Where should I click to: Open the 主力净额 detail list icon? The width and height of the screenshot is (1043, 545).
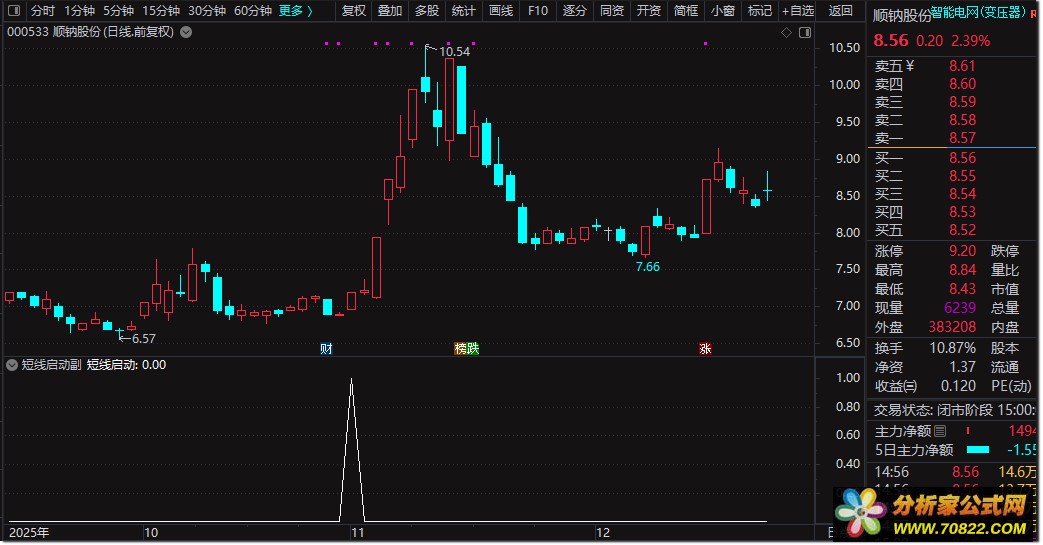tap(940, 431)
